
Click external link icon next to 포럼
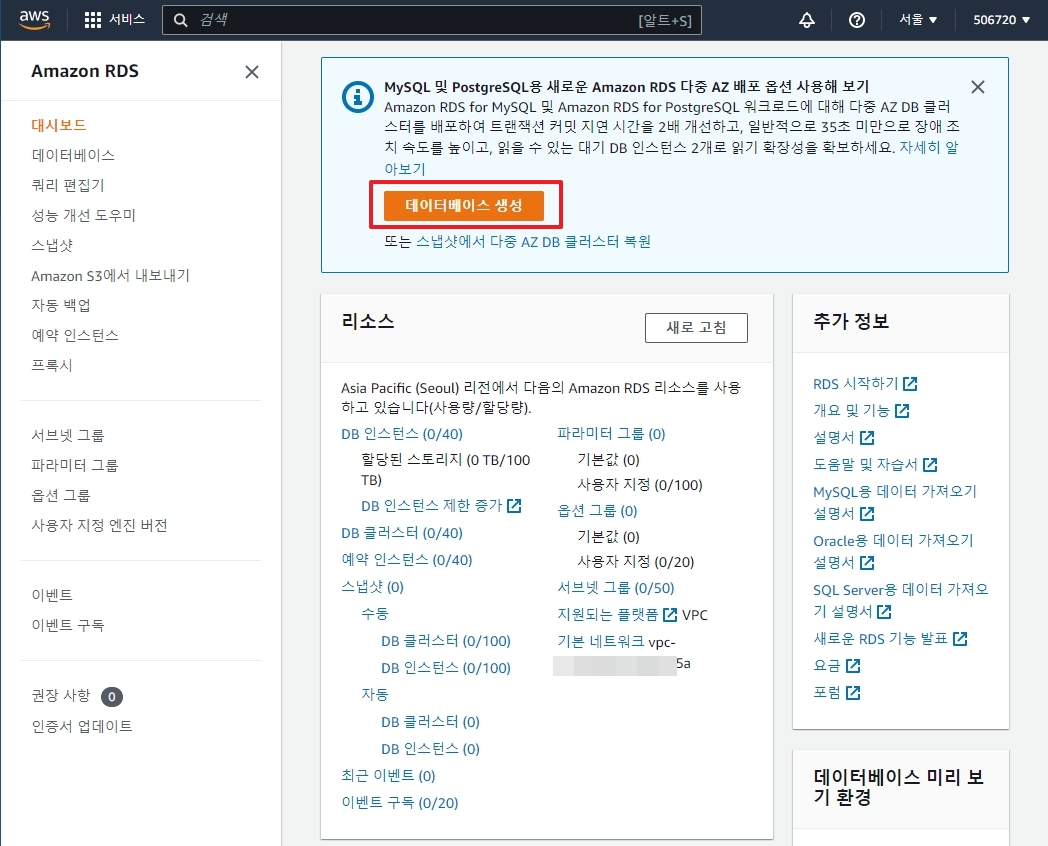click(853, 692)
